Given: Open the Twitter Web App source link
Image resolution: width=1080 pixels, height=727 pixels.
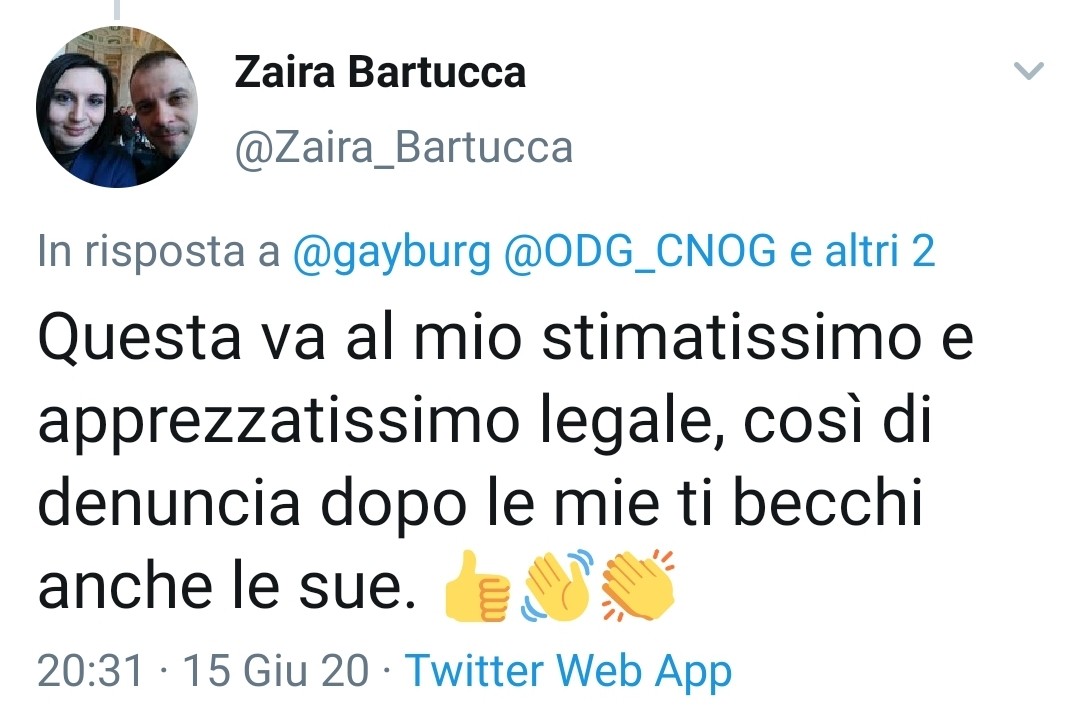Looking at the screenshot, I should tap(568, 672).
